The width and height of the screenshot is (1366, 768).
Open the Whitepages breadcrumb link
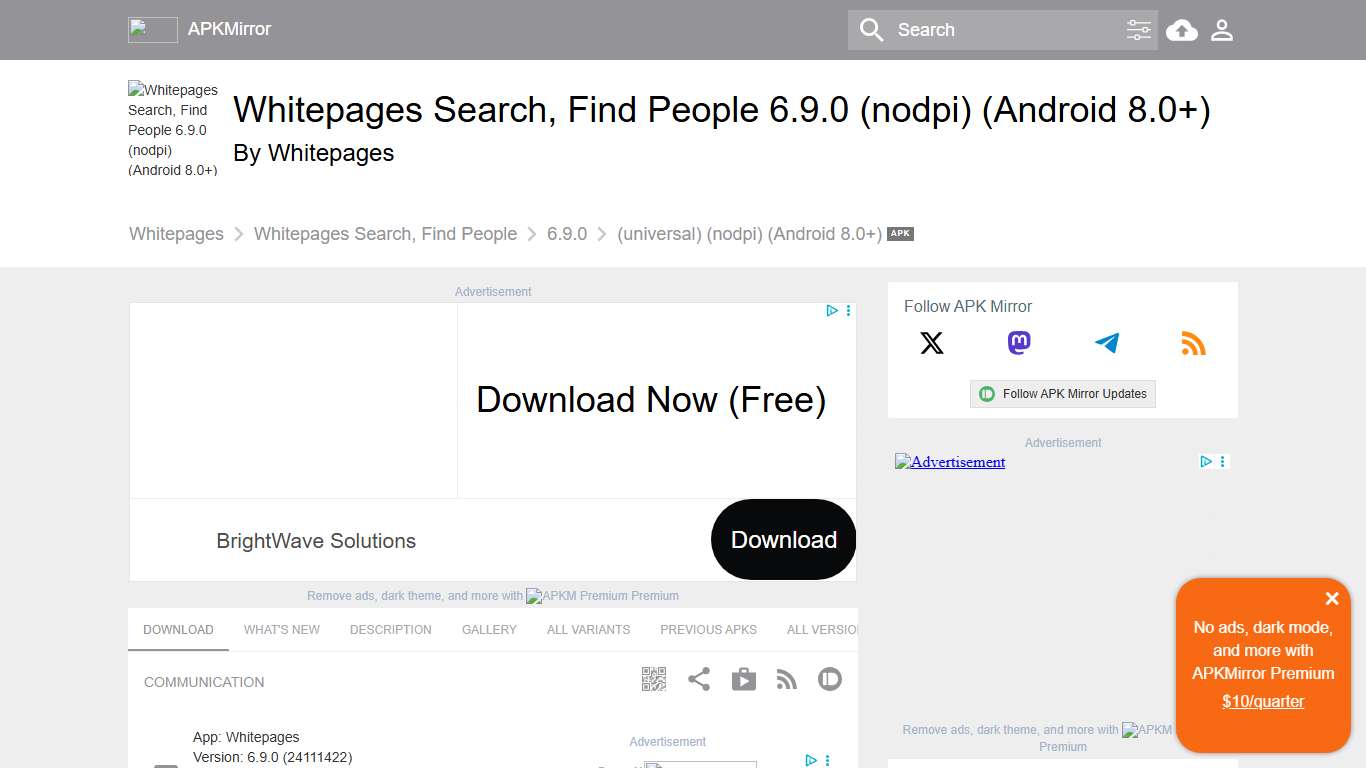point(176,233)
